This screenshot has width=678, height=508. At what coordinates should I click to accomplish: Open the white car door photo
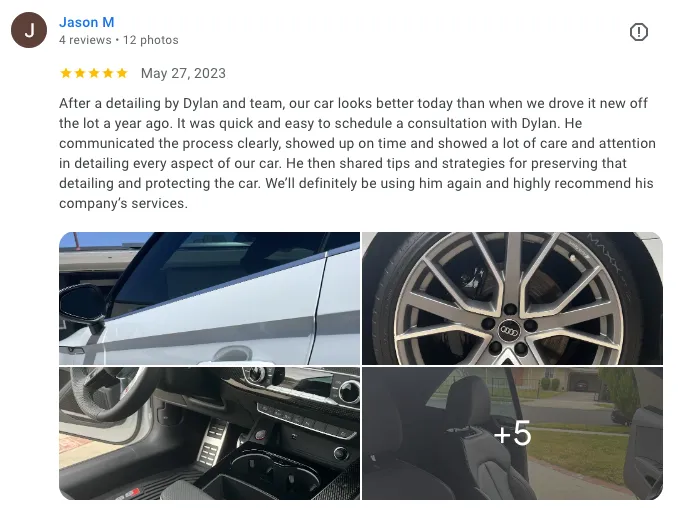click(209, 298)
